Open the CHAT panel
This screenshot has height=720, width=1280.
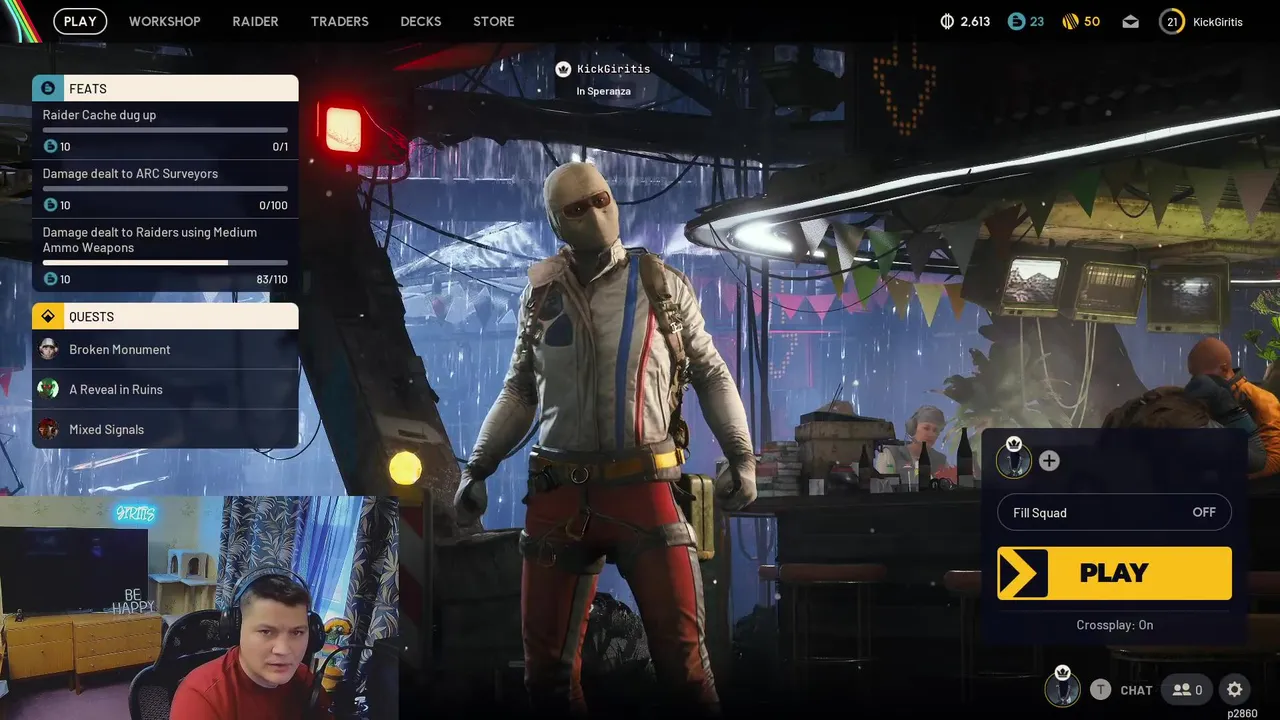point(1136,690)
